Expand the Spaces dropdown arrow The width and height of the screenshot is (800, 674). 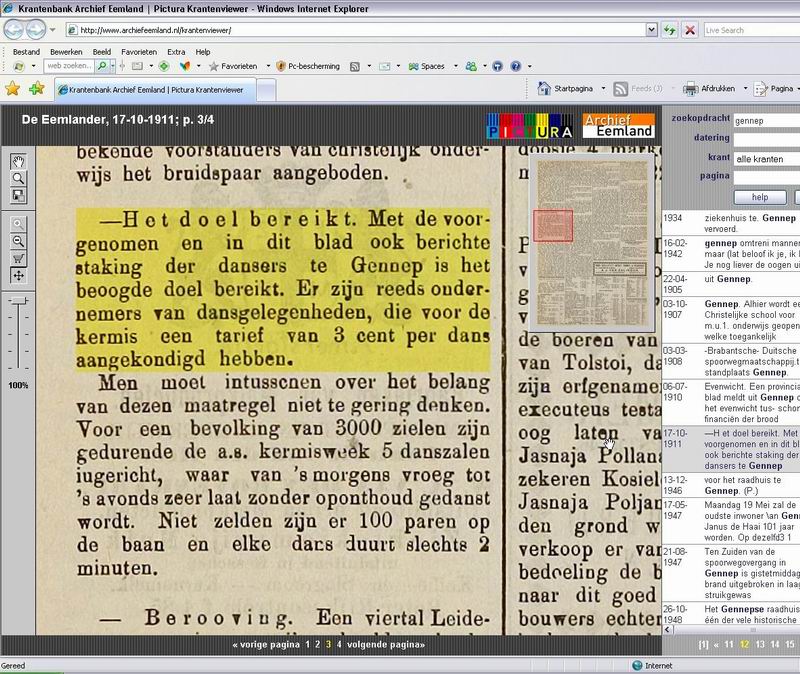456,66
